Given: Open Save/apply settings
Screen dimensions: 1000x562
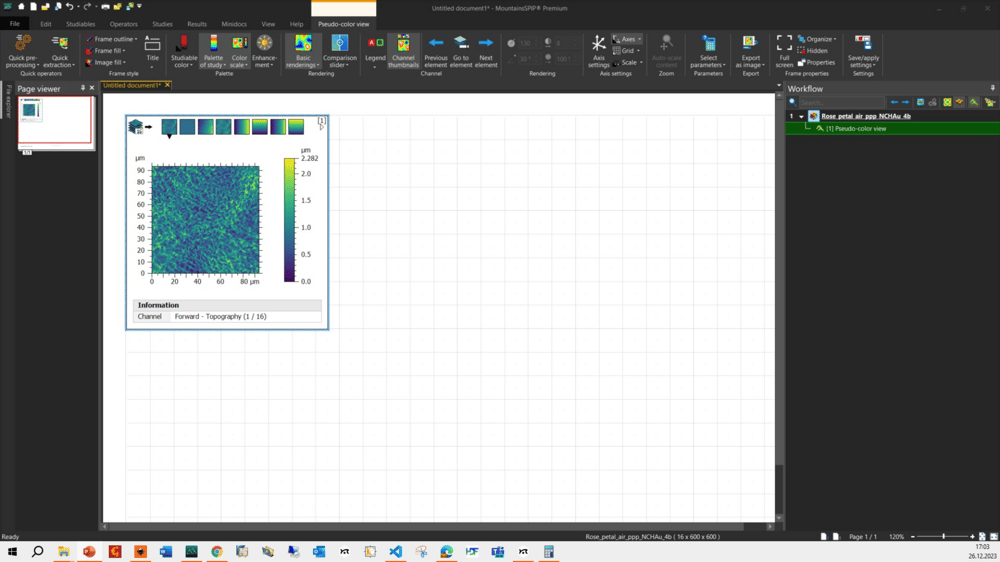Looking at the screenshot, I should point(863,51).
